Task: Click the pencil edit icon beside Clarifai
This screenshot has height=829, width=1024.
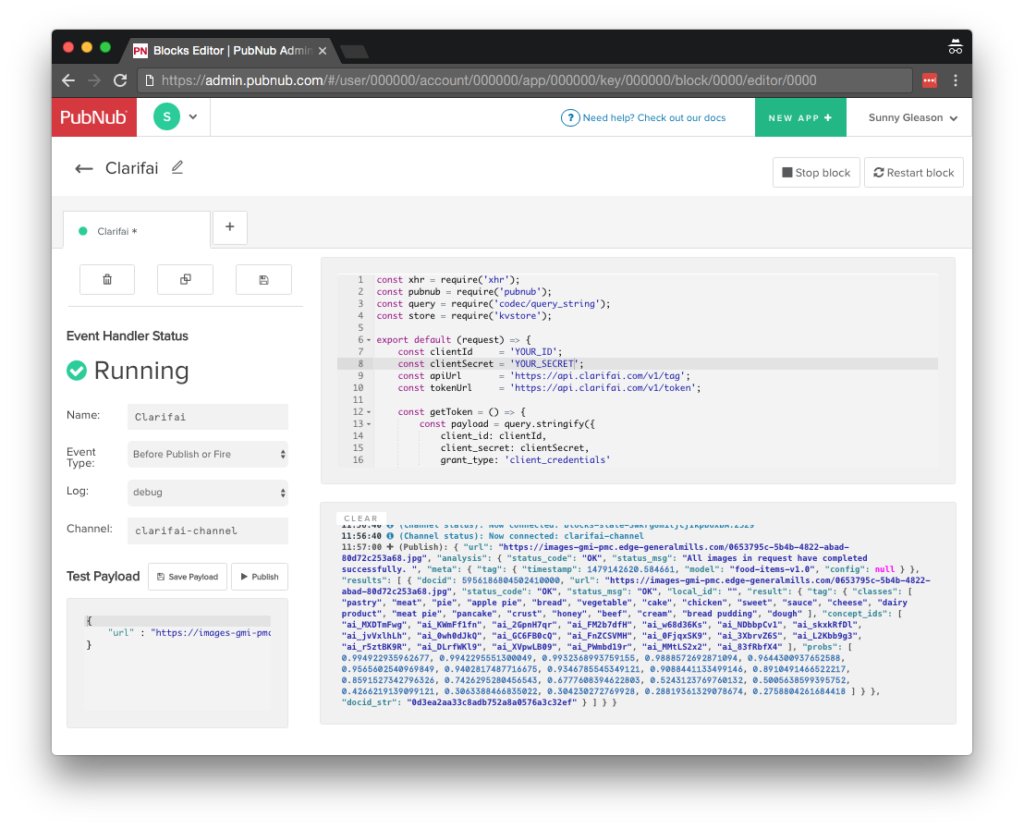Action: click(x=177, y=168)
